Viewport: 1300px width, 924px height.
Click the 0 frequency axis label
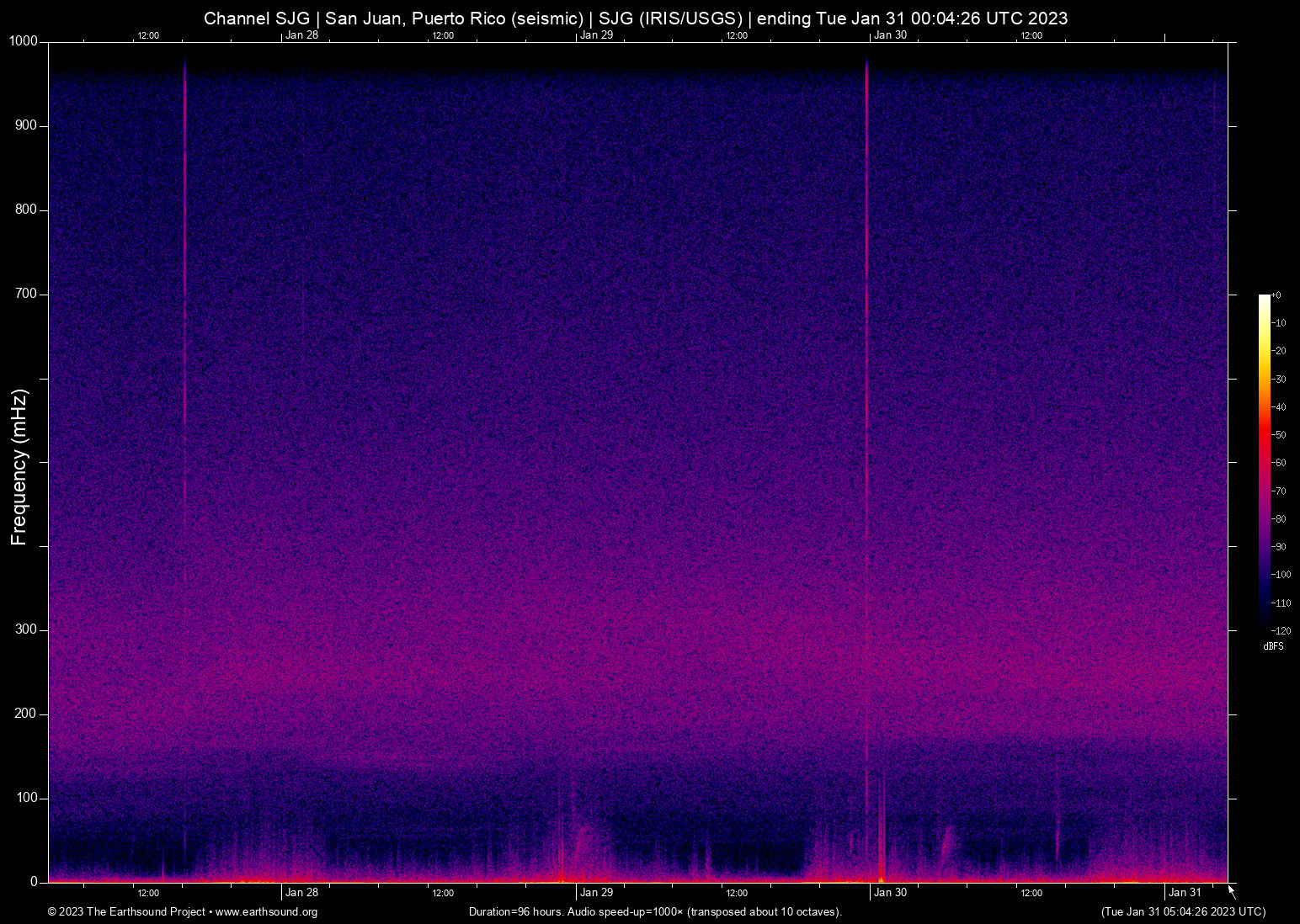[32, 881]
